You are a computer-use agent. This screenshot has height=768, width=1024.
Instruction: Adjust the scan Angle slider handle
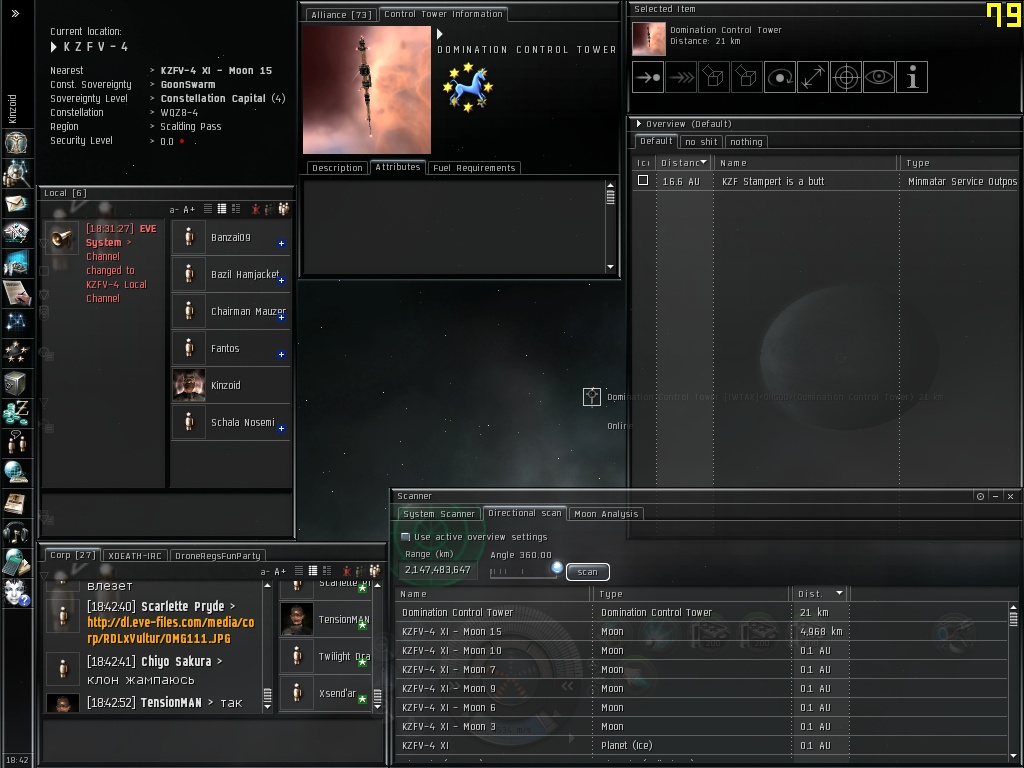(557, 568)
